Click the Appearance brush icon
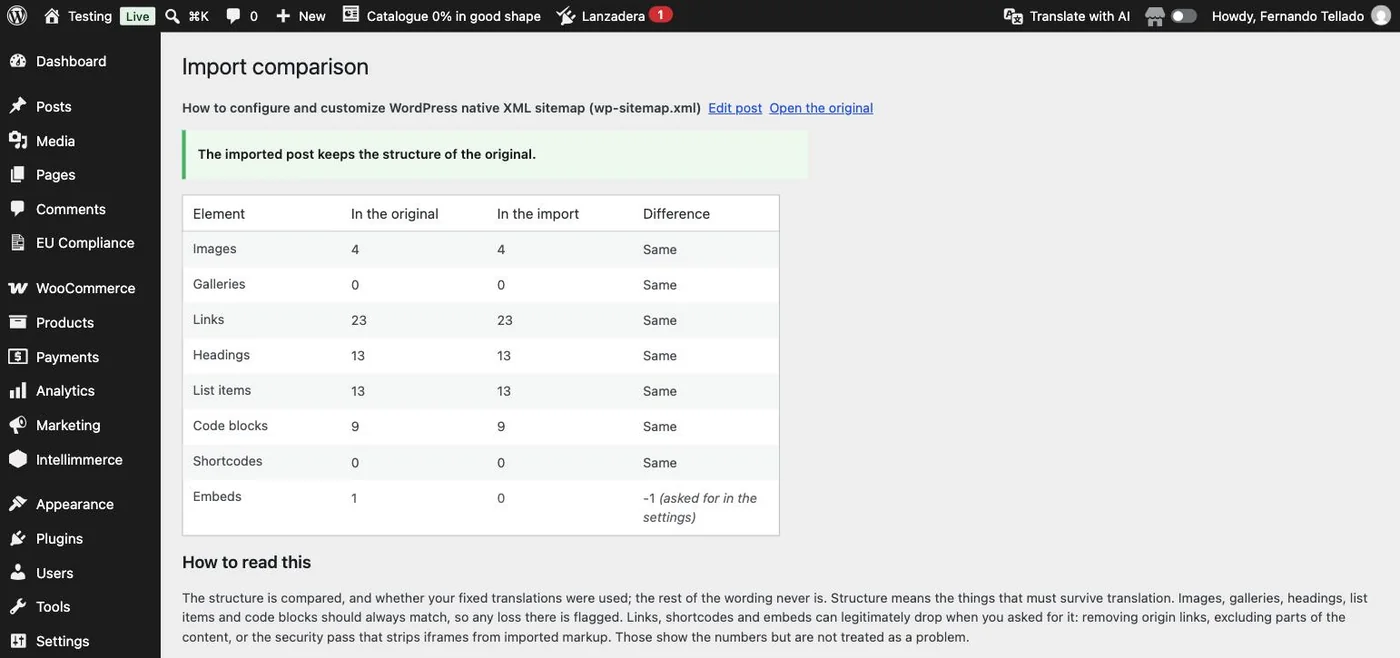This screenshot has width=1400, height=658. coord(17,504)
